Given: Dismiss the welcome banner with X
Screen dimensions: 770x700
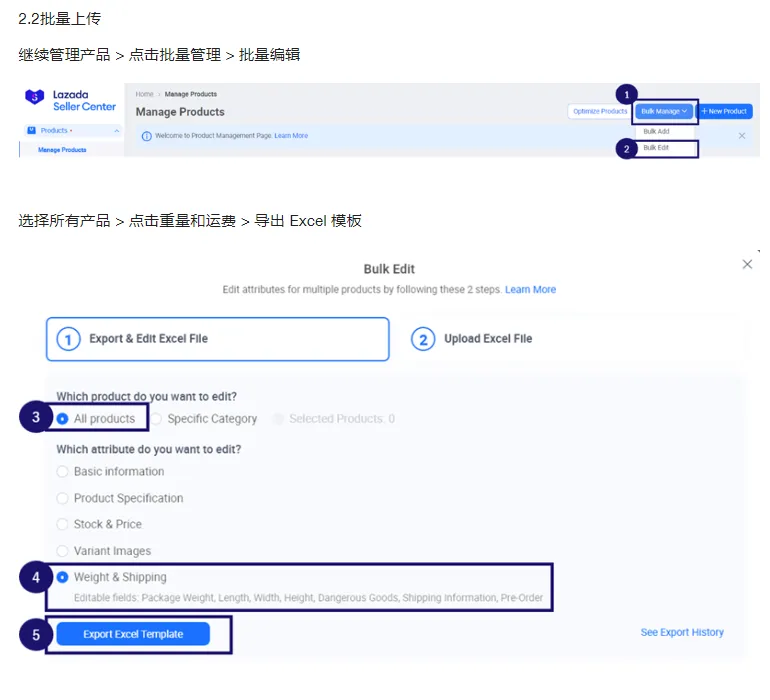Looking at the screenshot, I should pos(742,136).
